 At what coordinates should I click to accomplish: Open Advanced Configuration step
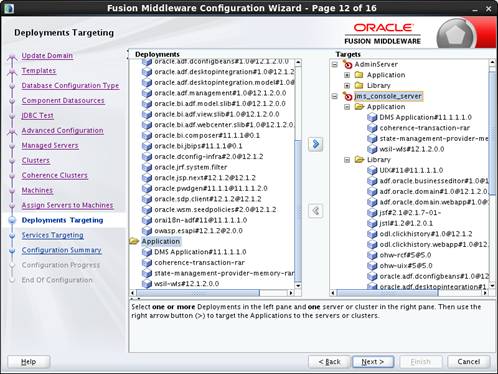click(62, 131)
